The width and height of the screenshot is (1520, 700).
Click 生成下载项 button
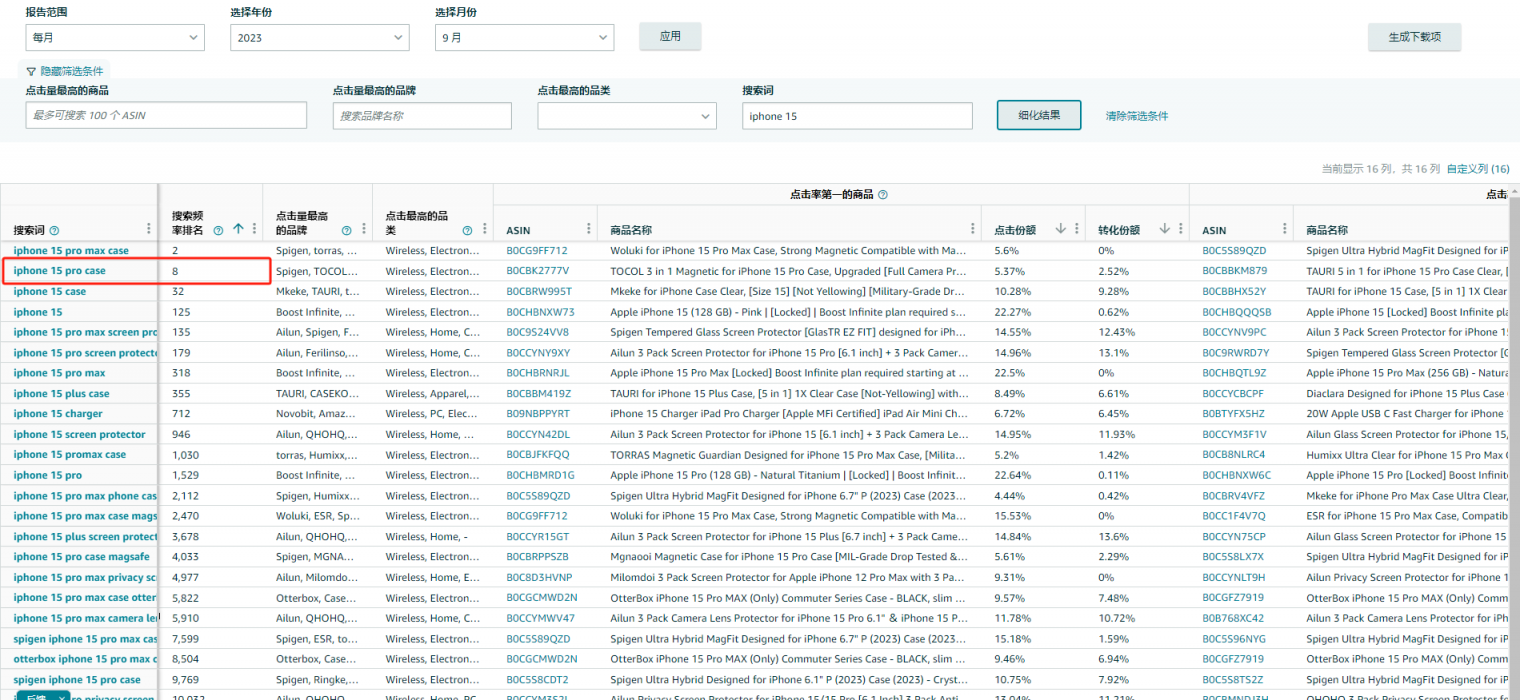point(1414,37)
